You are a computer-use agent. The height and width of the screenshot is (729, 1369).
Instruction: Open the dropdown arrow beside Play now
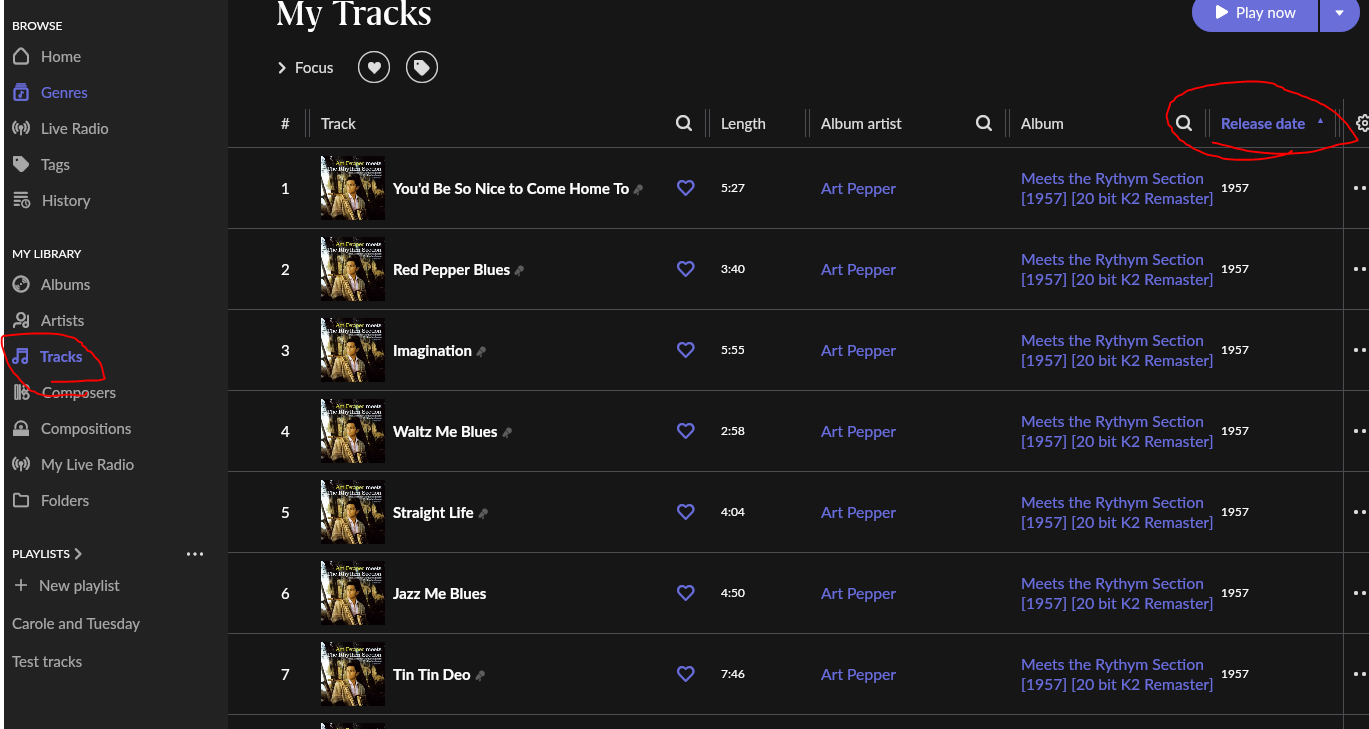pos(1339,13)
